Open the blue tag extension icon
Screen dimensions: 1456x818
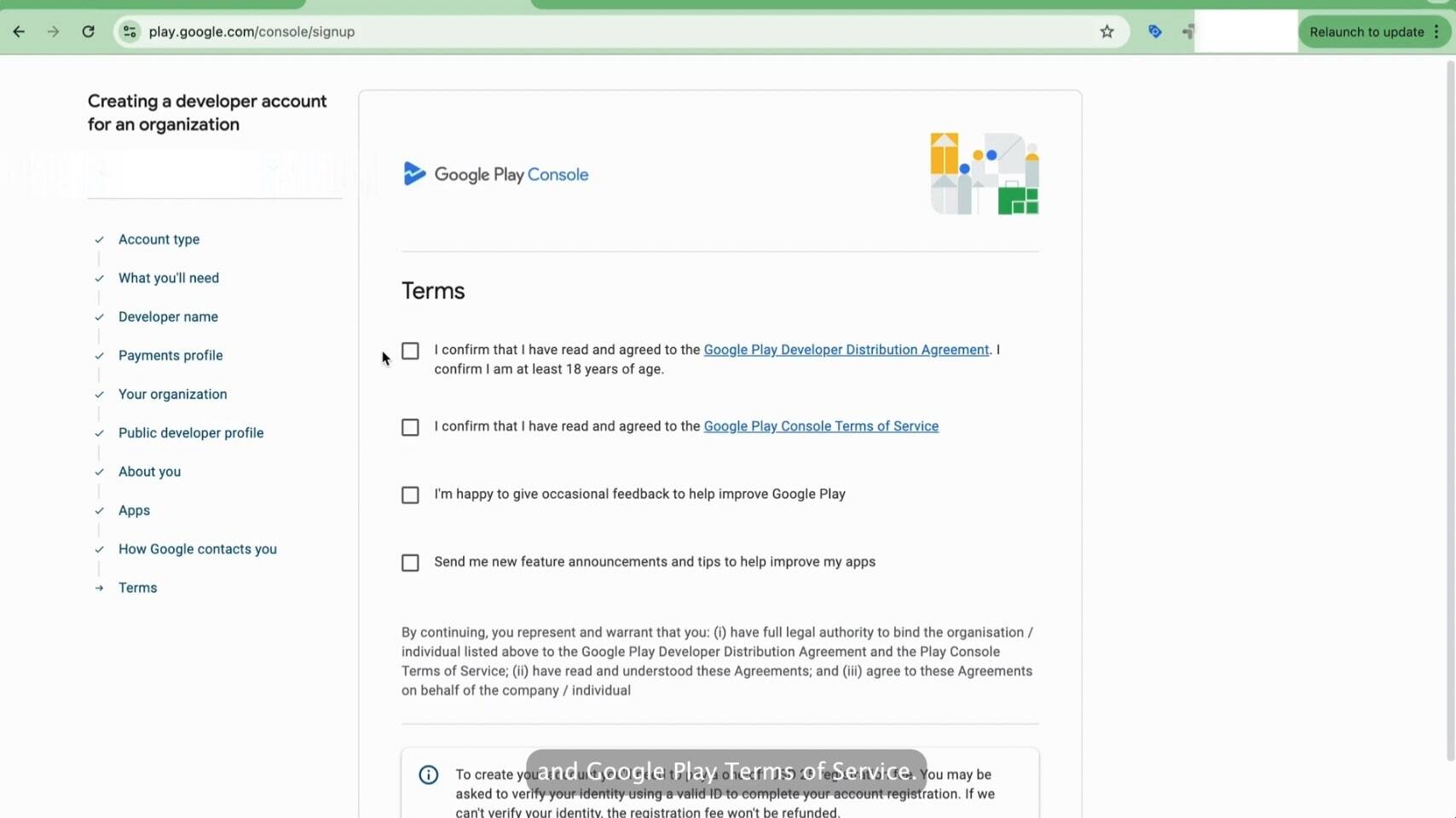pos(1153,32)
